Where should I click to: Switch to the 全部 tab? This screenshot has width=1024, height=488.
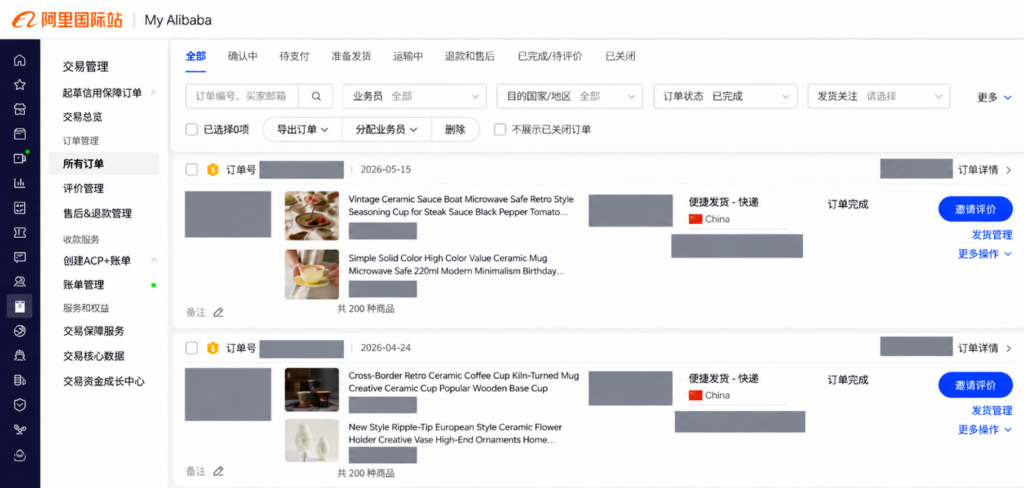click(x=195, y=56)
